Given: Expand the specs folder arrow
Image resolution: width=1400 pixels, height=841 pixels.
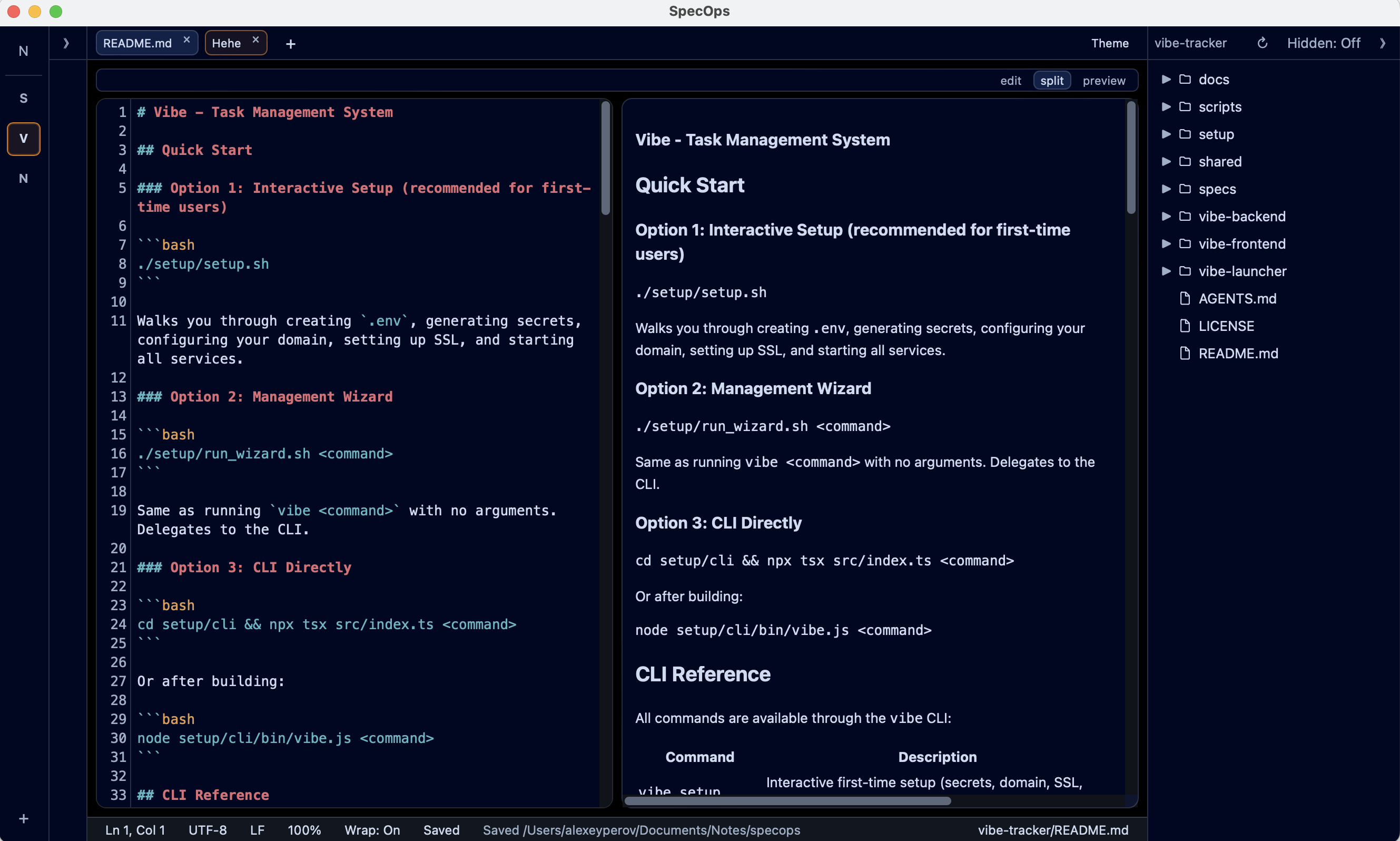Looking at the screenshot, I should click(x=1166, y=189).
